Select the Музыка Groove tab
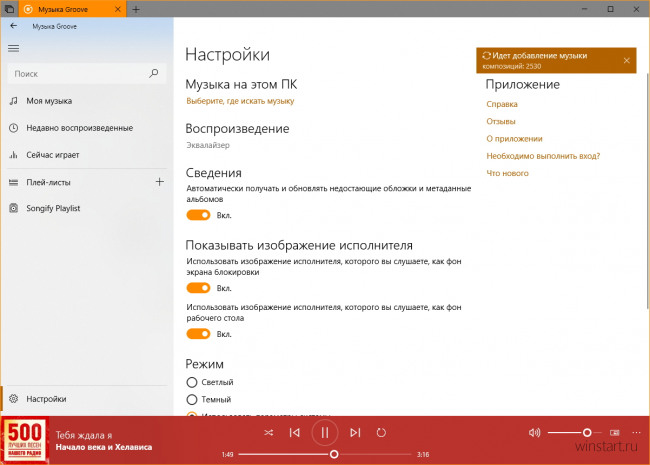This screenshot has height=465, width=650. [x=72, y=9]
